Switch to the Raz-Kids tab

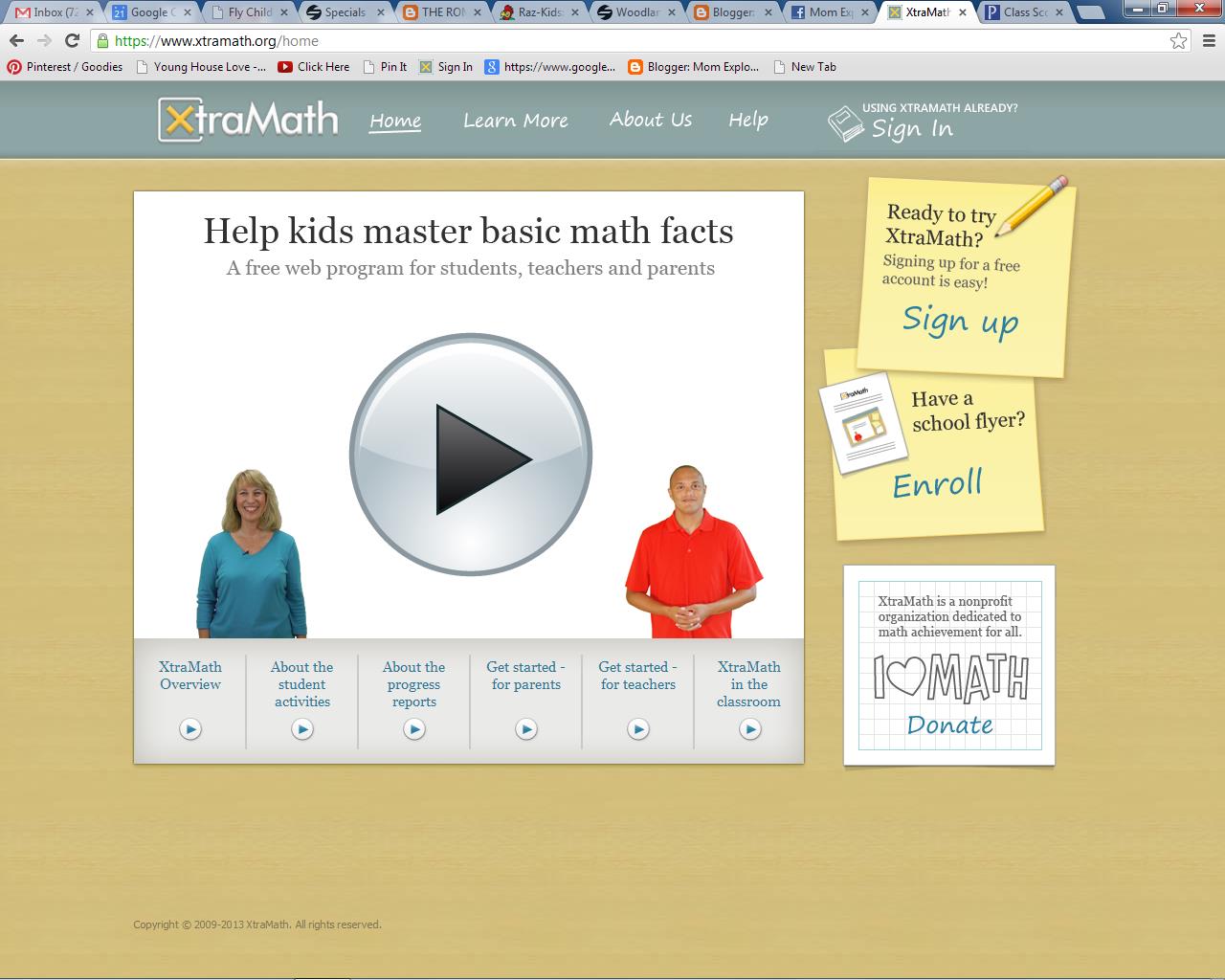click(540, 12)
